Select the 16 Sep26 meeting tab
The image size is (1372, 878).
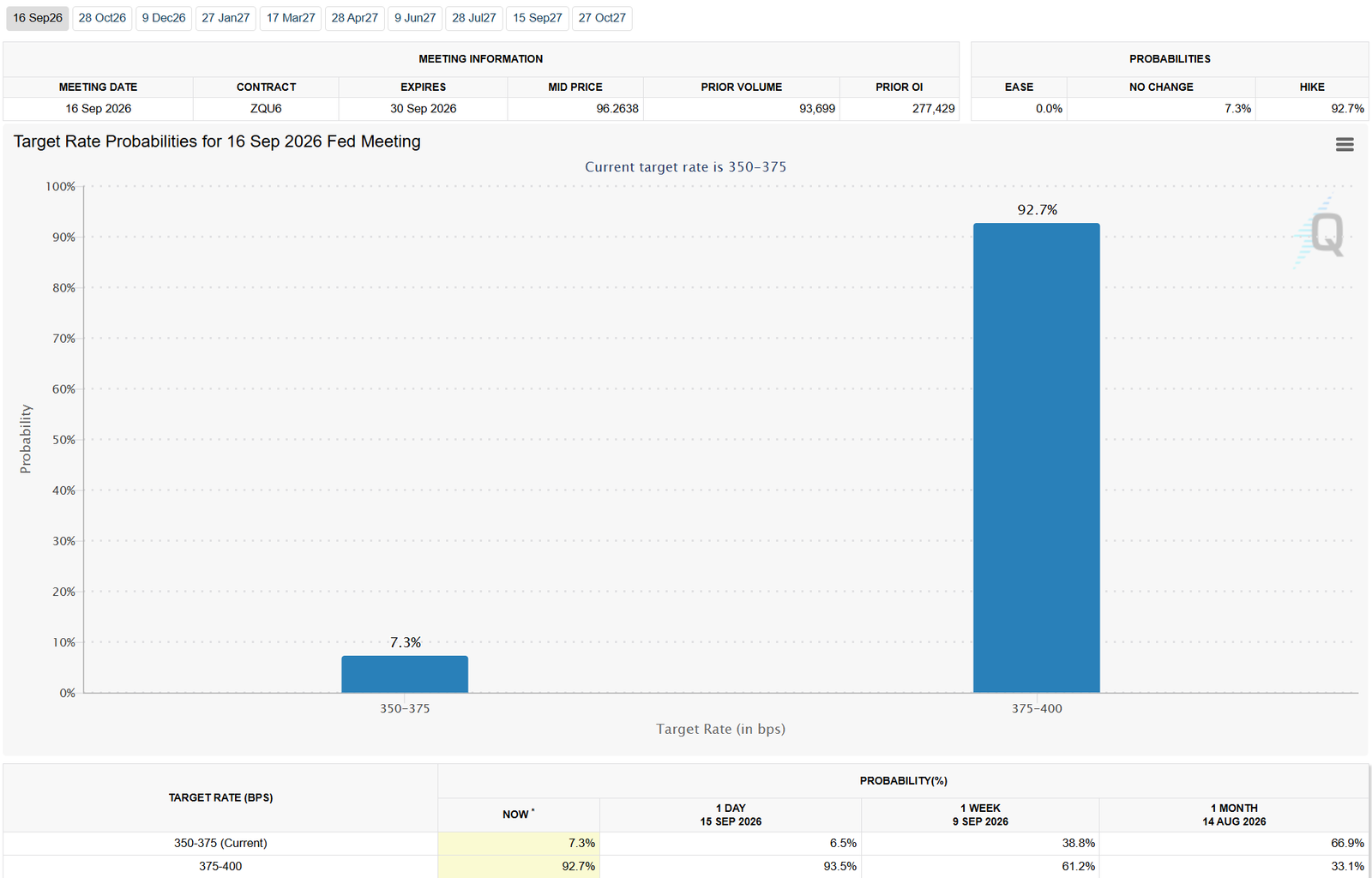(38, 18)
